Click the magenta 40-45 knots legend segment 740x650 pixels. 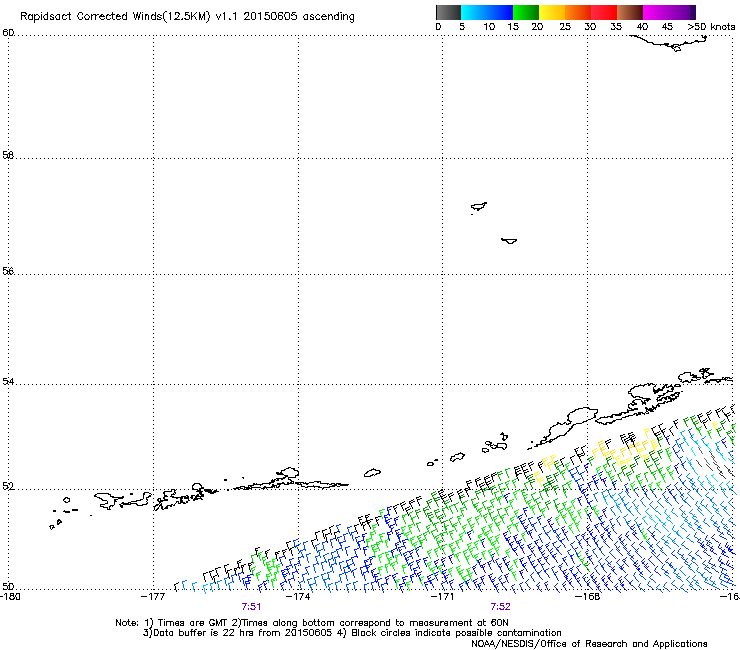(x=656, y=12)
